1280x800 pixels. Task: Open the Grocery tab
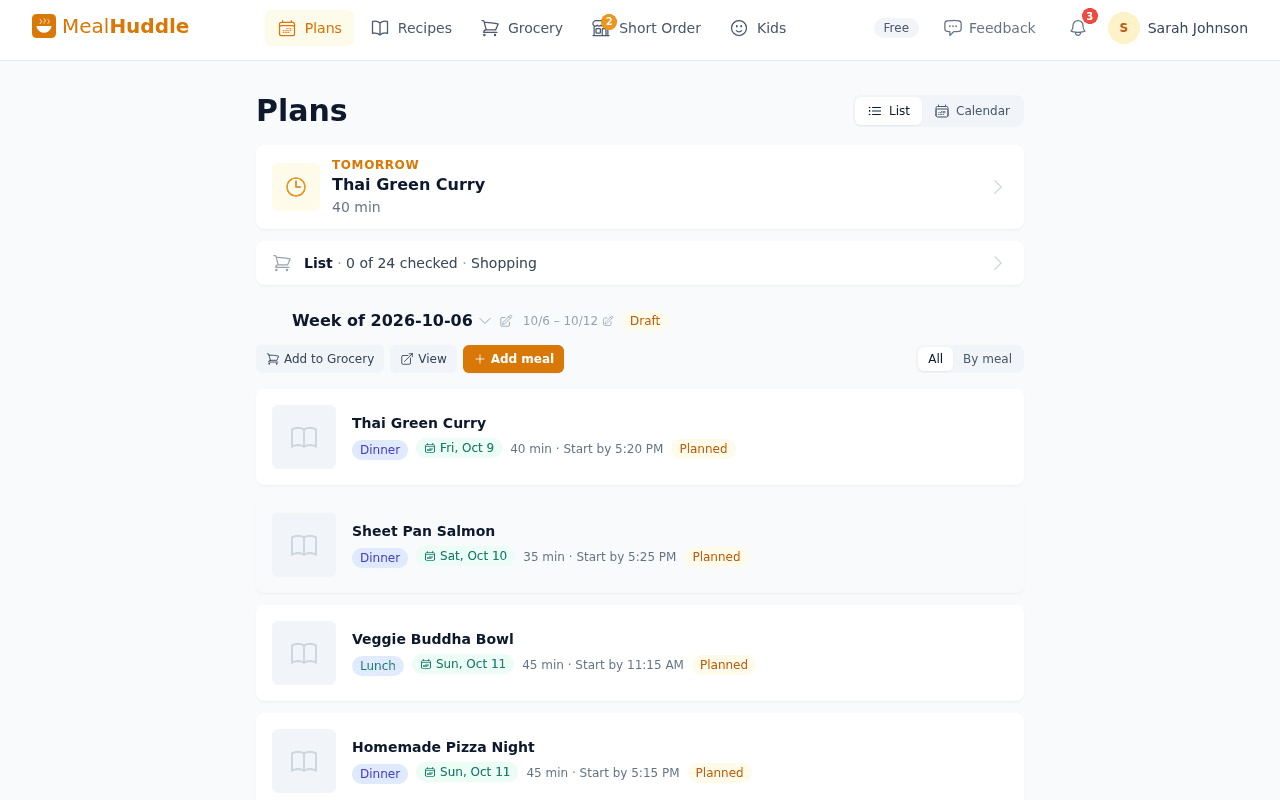[521, 28]
